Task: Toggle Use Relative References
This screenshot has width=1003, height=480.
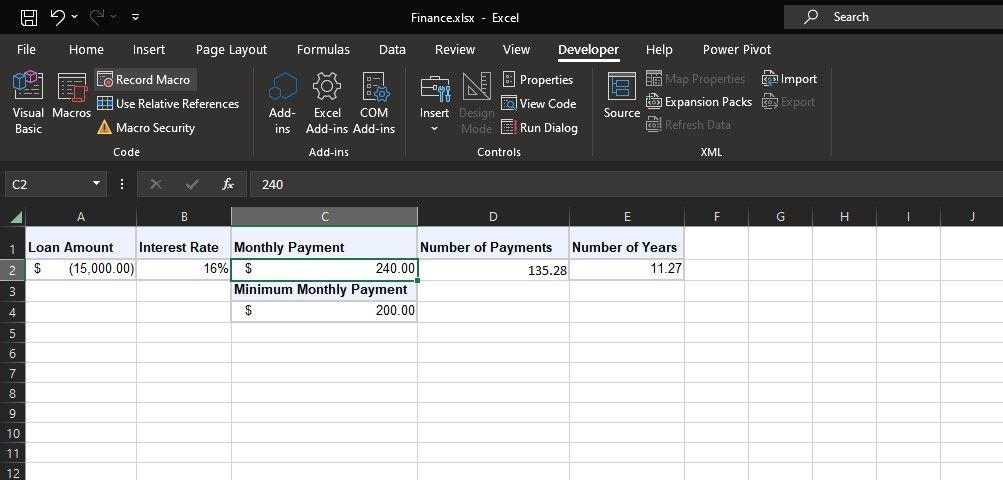Action: point(168,104)
